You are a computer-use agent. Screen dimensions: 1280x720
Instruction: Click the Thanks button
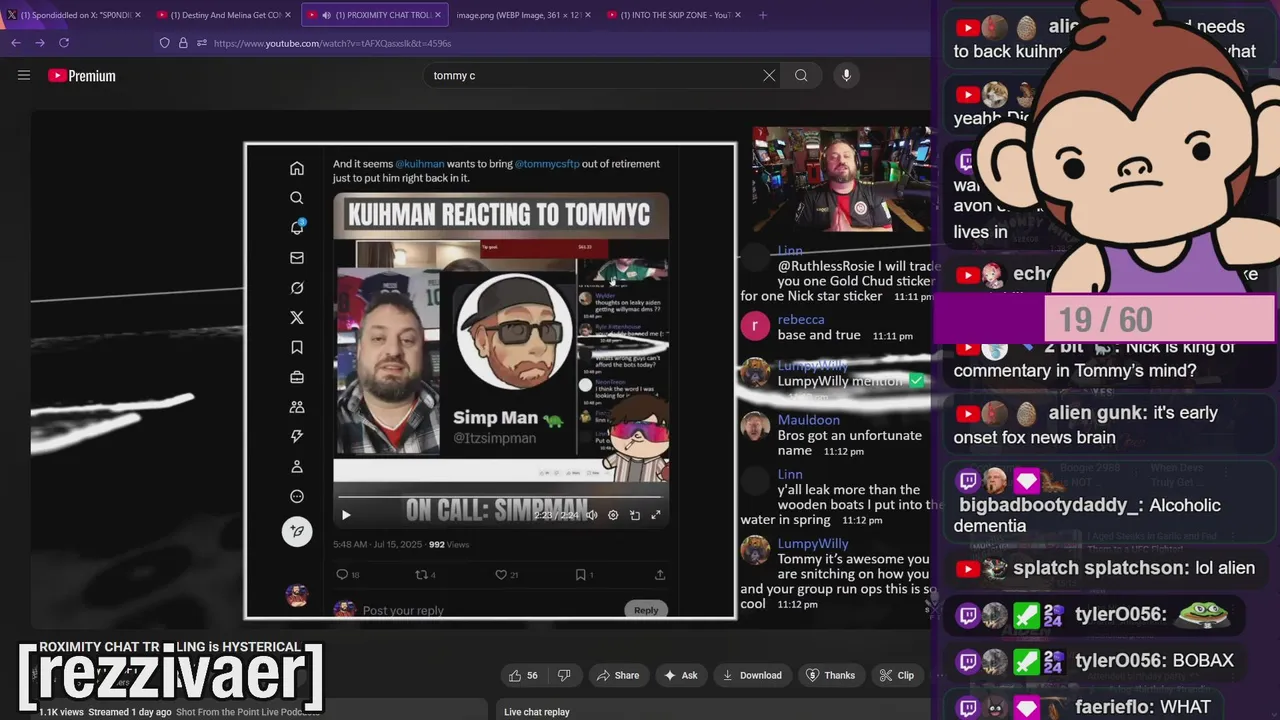point(830,675)
